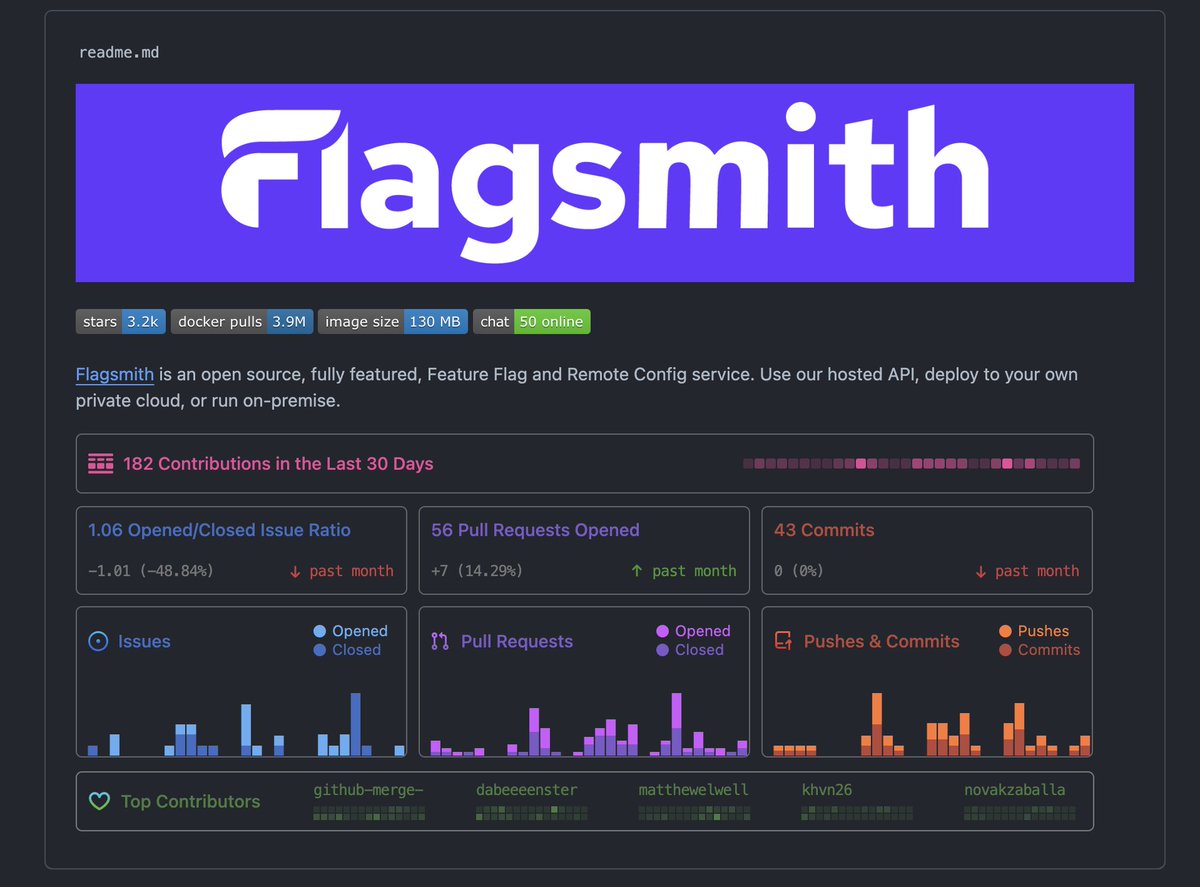Image resolution: width=1200 pixels, height=887 pixels.
Task: Click the Issues card title
Action: pos(144,642)
